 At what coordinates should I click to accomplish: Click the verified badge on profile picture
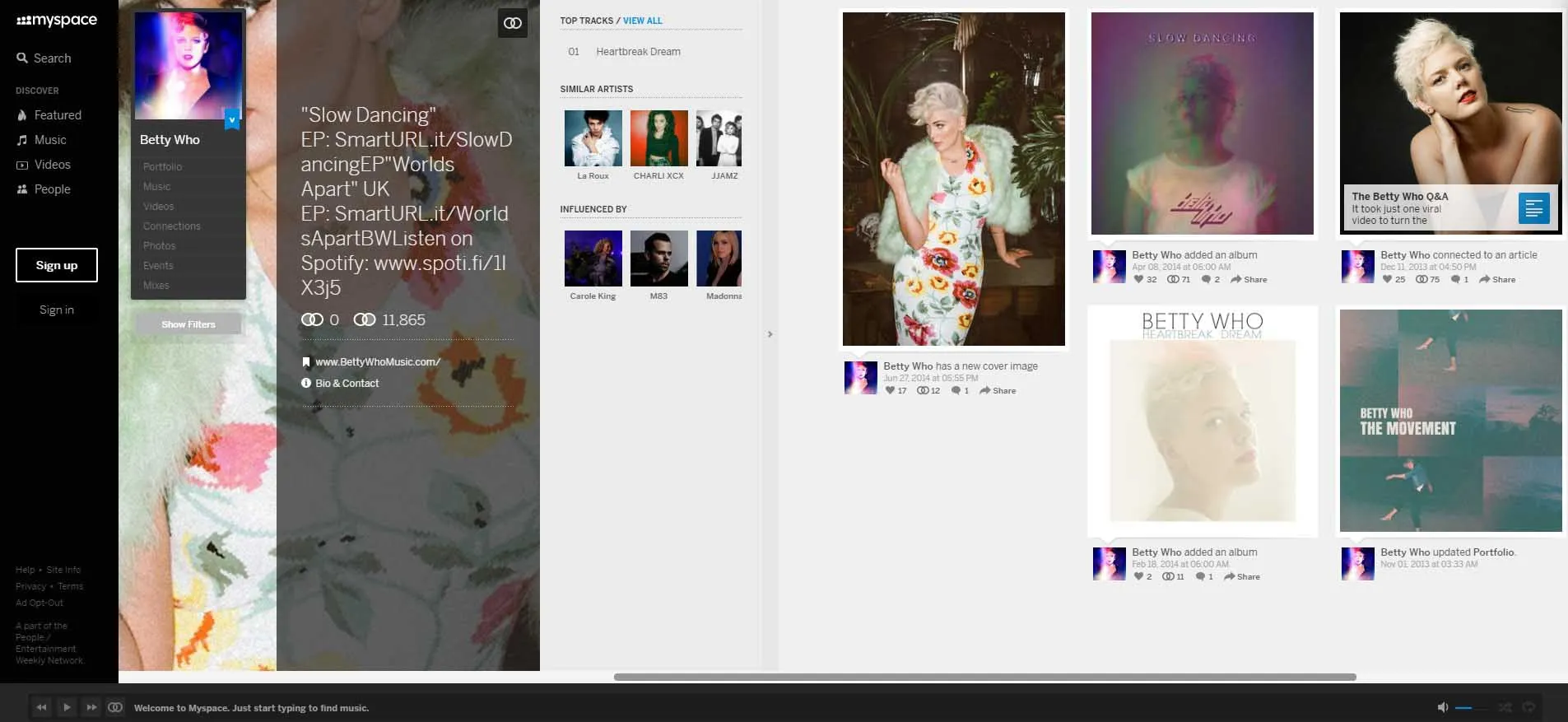point(232,119)
